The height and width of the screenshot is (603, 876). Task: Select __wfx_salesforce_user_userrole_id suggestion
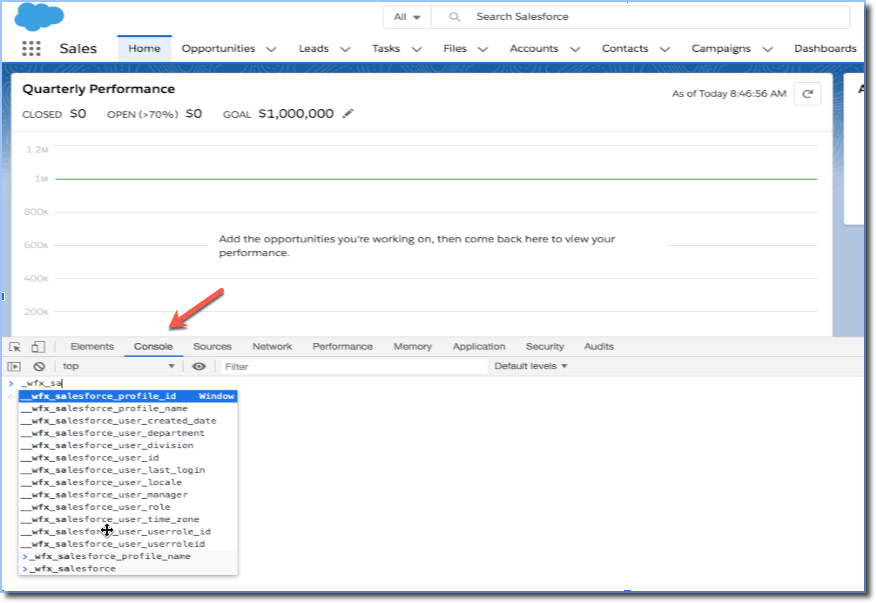pos(128,531)
